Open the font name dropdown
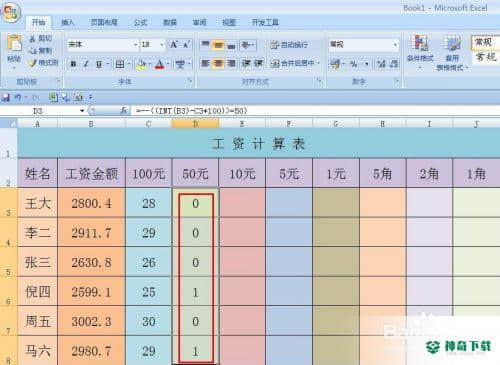This screenshot has height=365, width=500. [x=136, y=44]
